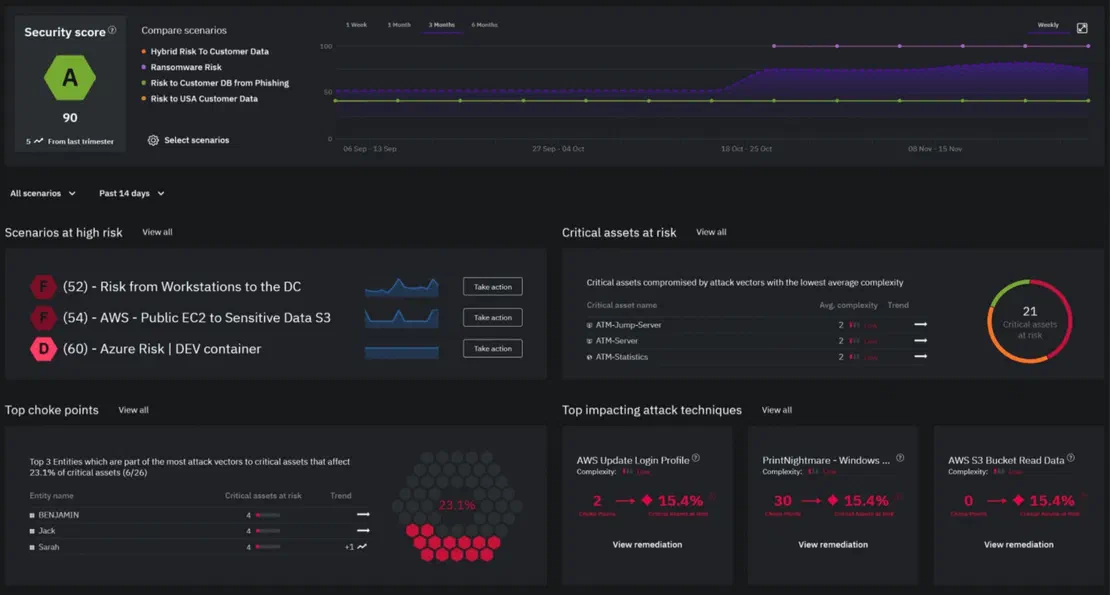
Task: Click Take action for Risk from Workstations to DC
Action: point(493,287)
